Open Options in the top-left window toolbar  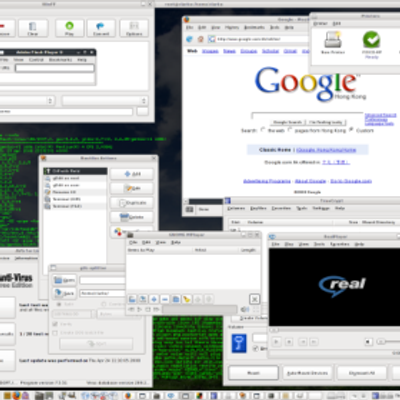(134, 28)
